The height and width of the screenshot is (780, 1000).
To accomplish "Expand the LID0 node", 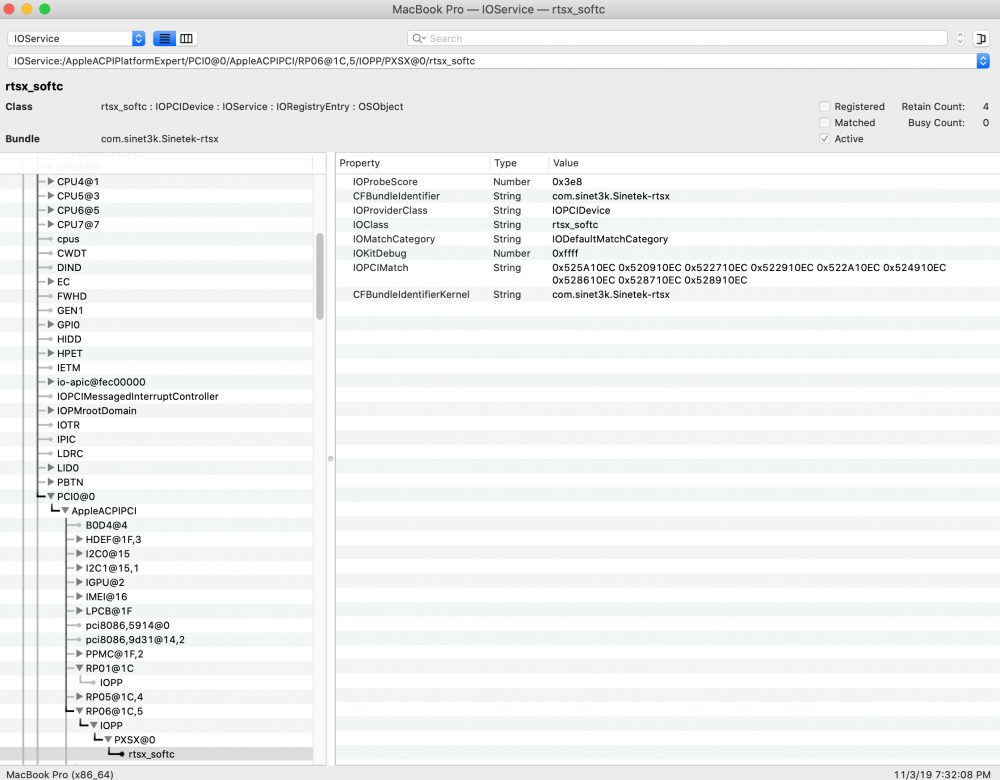I will [50, 468].
